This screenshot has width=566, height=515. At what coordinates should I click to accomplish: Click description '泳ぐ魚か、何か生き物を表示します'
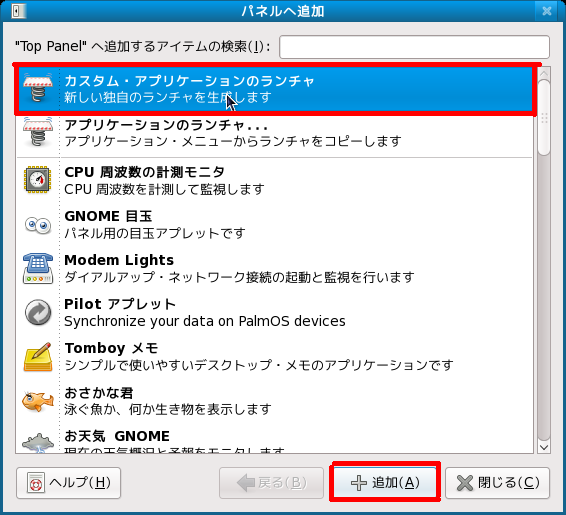pyautogui.click(x=168, y=409)
